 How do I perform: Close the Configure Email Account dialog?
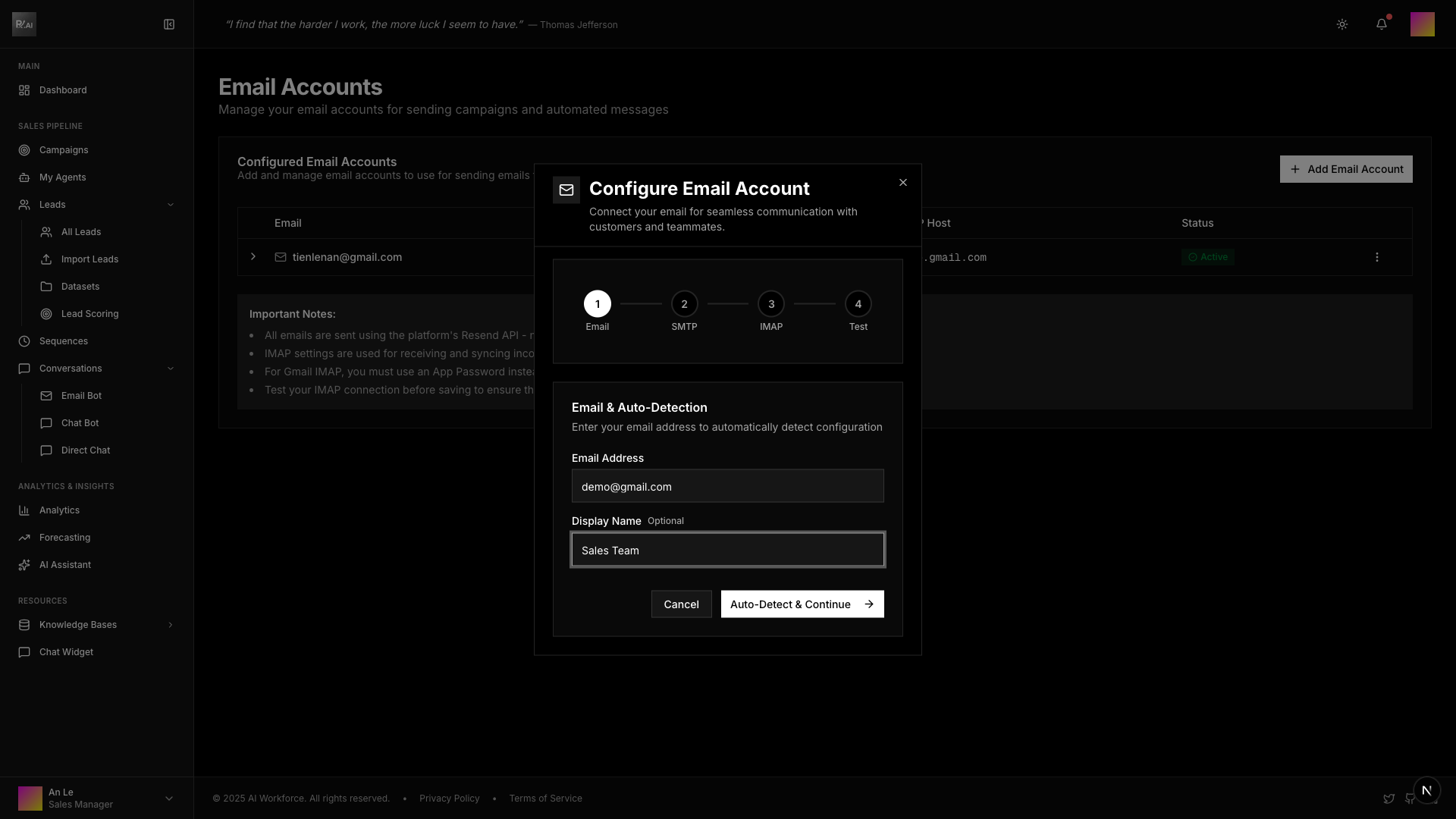(902, 183)
